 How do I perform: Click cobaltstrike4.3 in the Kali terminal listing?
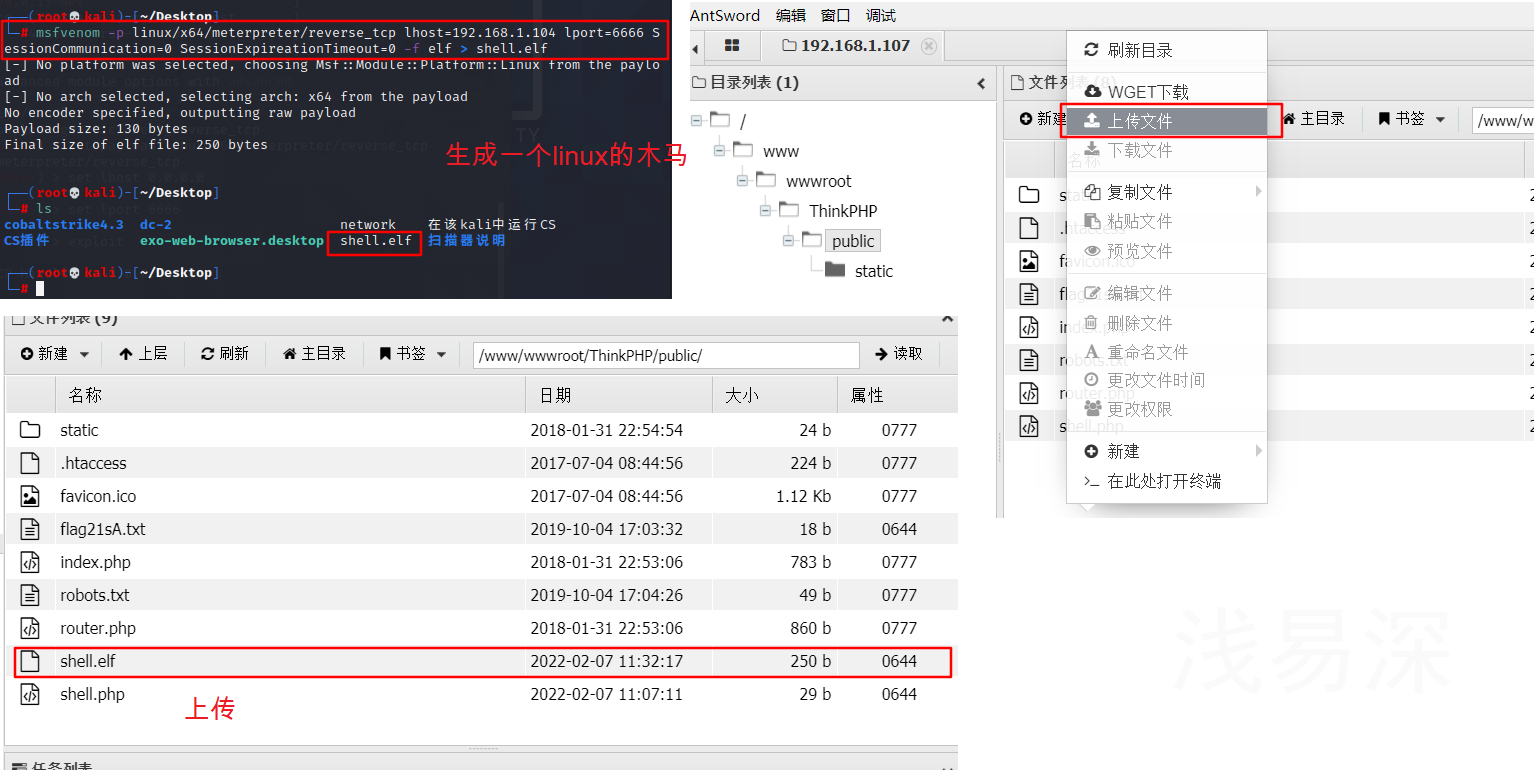(64, 225)
